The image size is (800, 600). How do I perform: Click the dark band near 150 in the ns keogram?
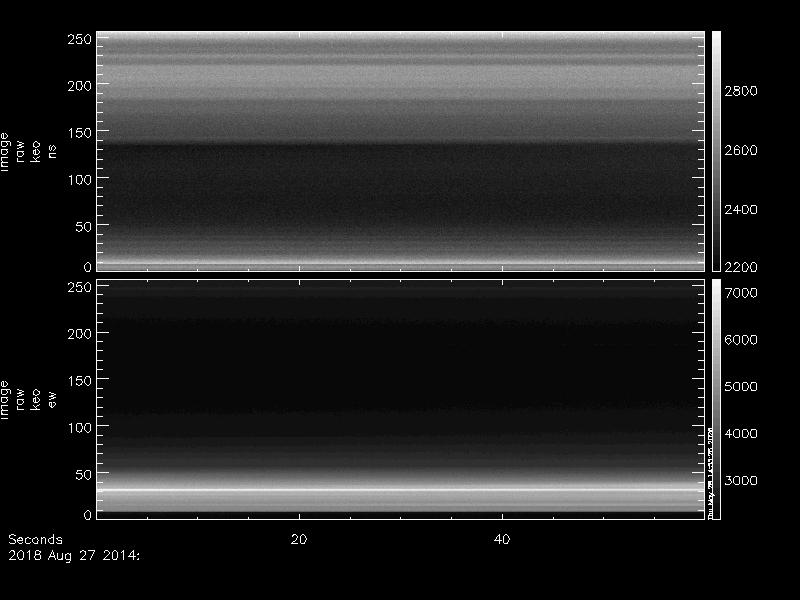(x=401, y=143)
